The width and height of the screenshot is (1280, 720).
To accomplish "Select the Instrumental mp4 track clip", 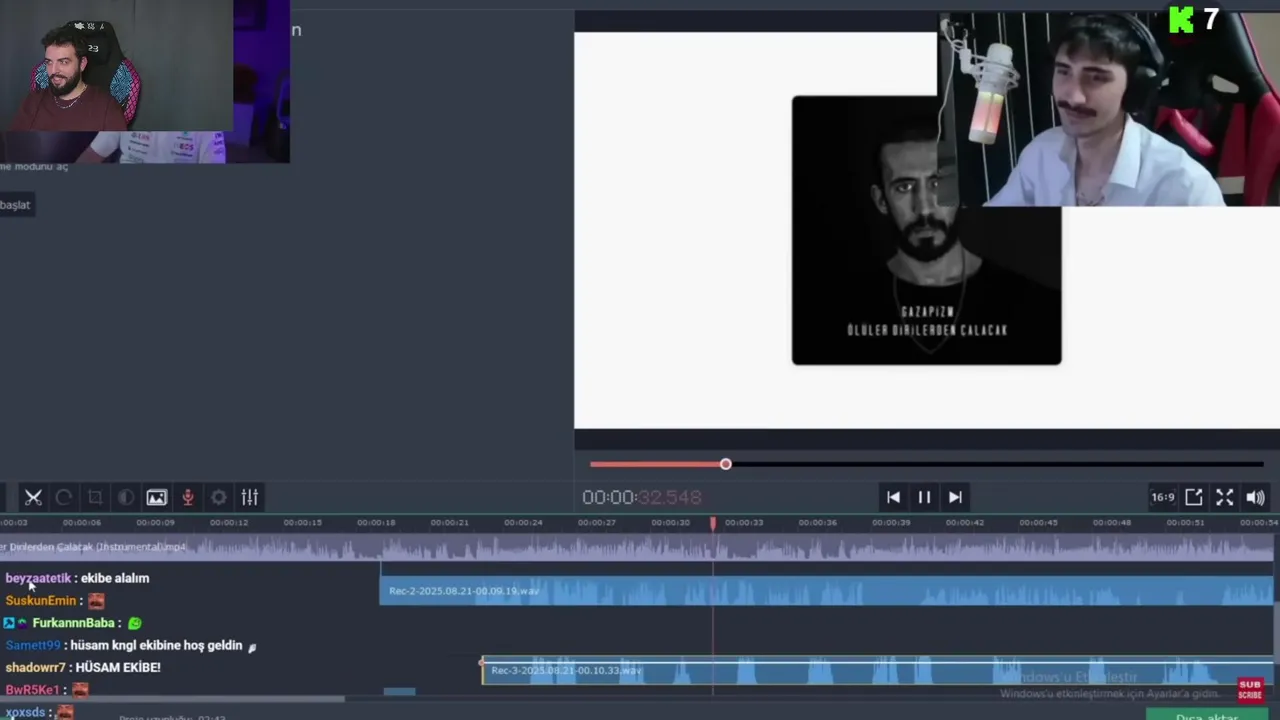I will coord(636,547).
